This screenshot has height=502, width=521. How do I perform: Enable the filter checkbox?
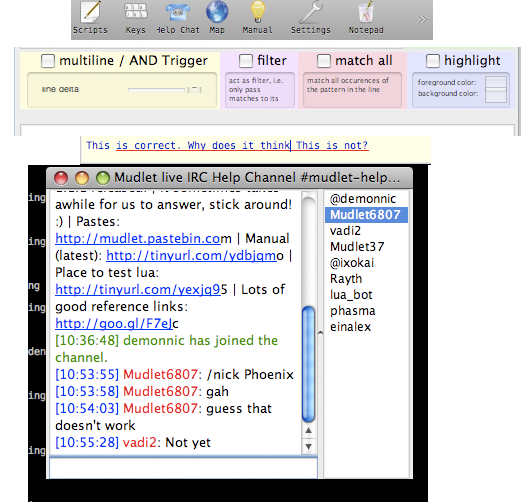pos(246,61)
